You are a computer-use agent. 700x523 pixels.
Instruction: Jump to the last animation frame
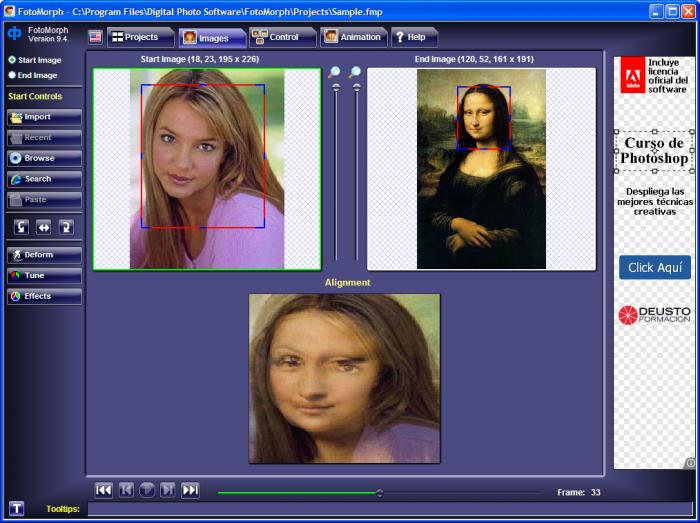[x=190, y=490]
